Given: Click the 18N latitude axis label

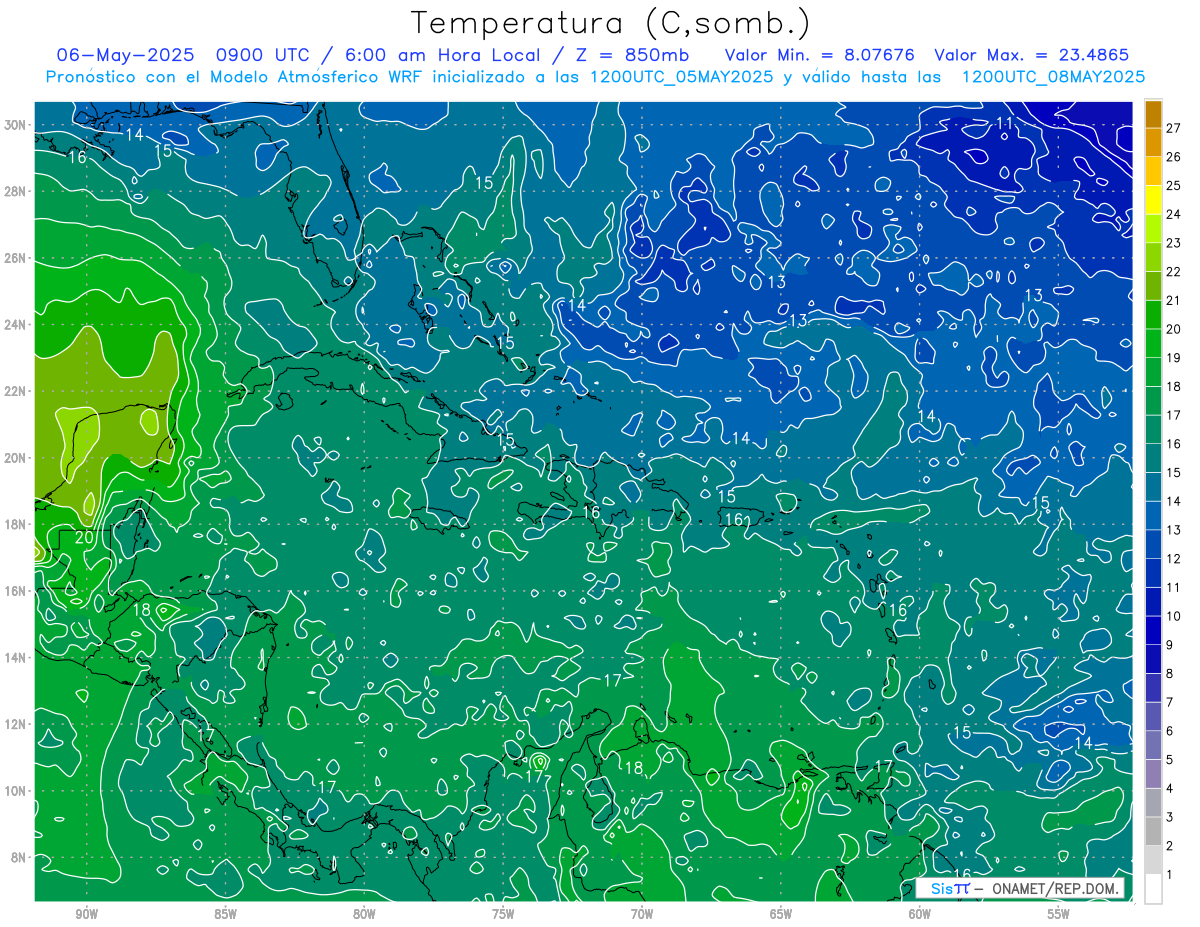Looking at the screenshot, I should 14,524.
